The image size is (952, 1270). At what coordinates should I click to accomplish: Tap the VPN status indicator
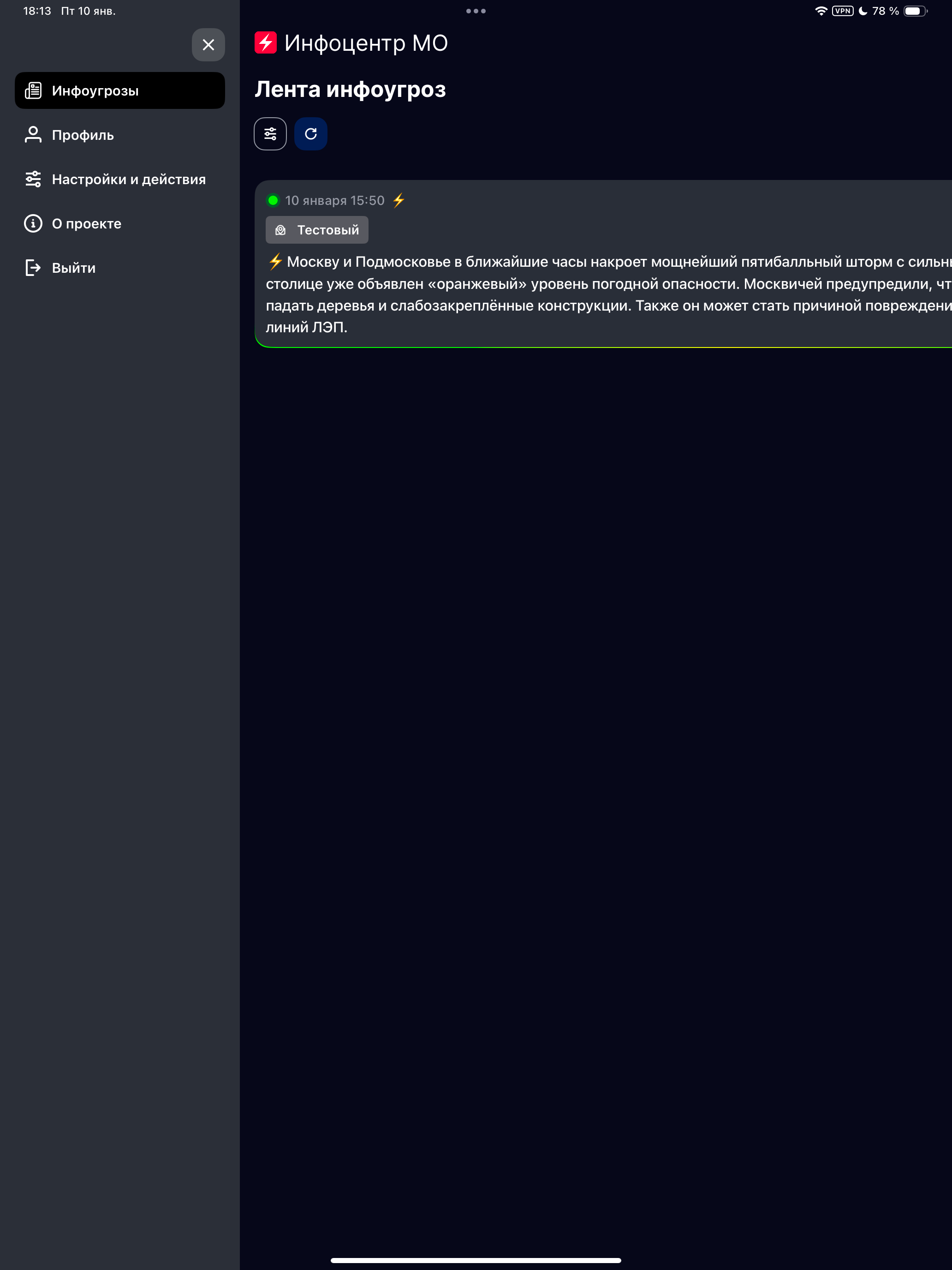(x=842, y=11)
